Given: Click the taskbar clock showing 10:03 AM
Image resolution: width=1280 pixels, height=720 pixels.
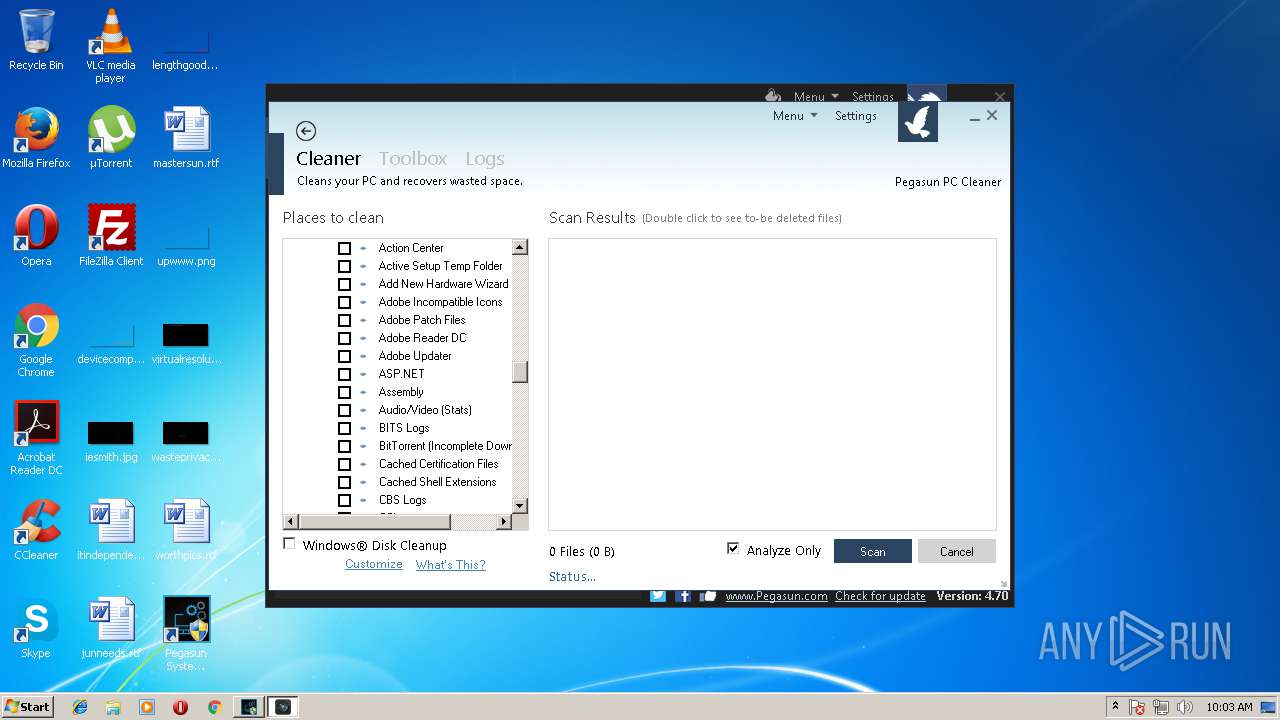Looking at the screenshot, I should click(x=1229, y=707).
